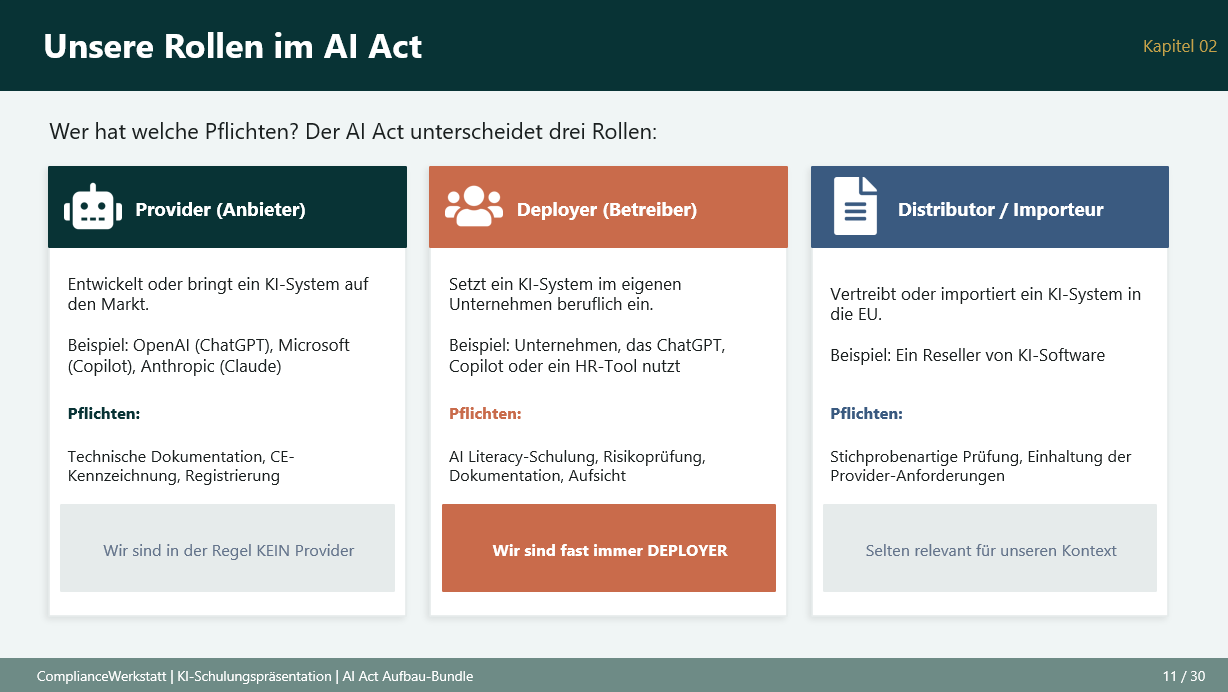This screenshot has width=1228, height=692.
Task: Click the blue "Pflichten:" label in the Distributor card
Action: click(866, 413)
